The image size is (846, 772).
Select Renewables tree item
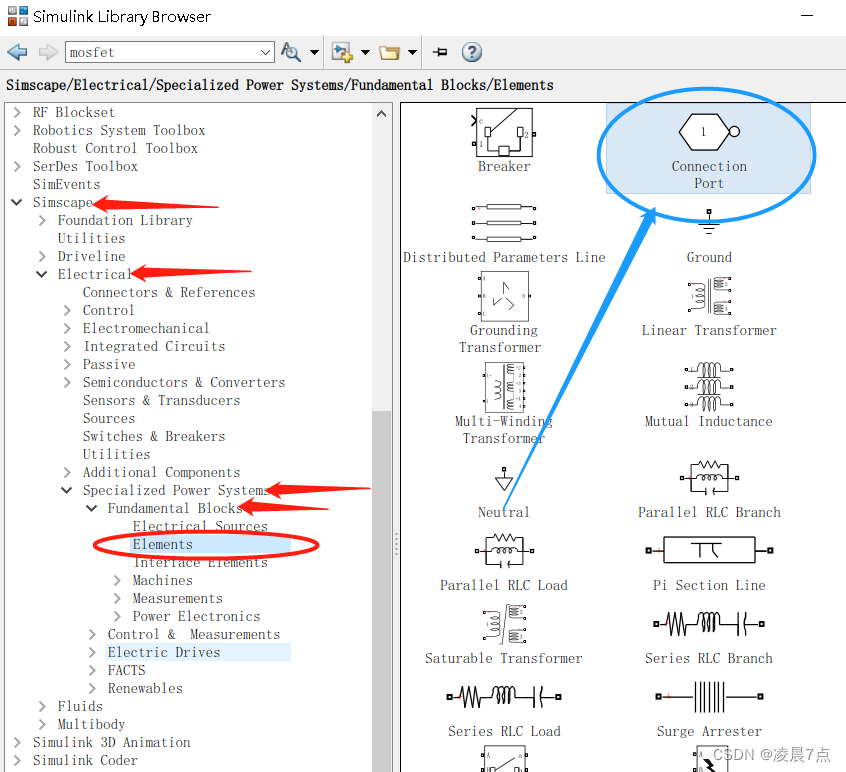pyautogui.click(x=145, y=688)
